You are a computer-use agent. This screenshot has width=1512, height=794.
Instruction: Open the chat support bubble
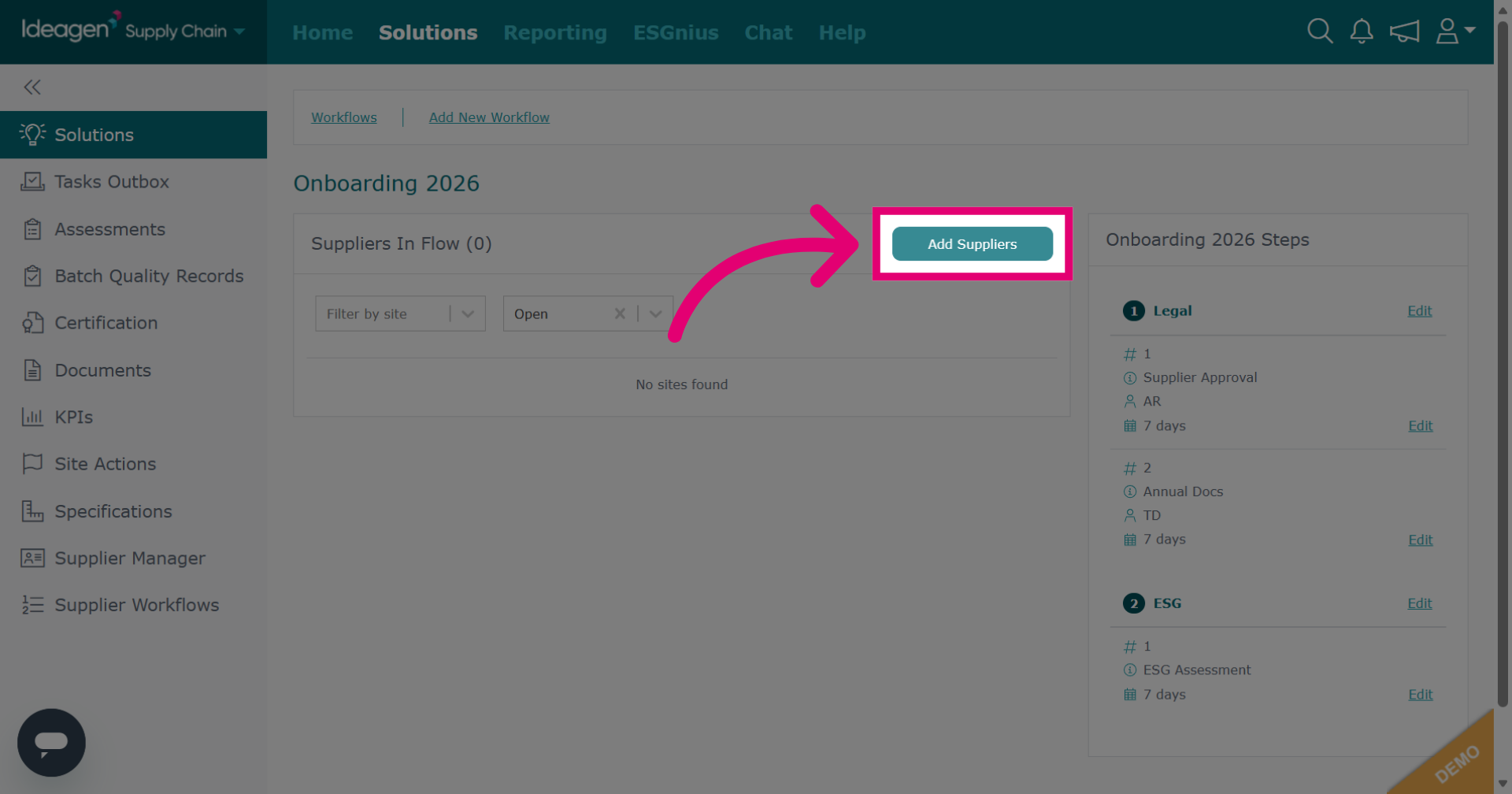click(51, 743)
